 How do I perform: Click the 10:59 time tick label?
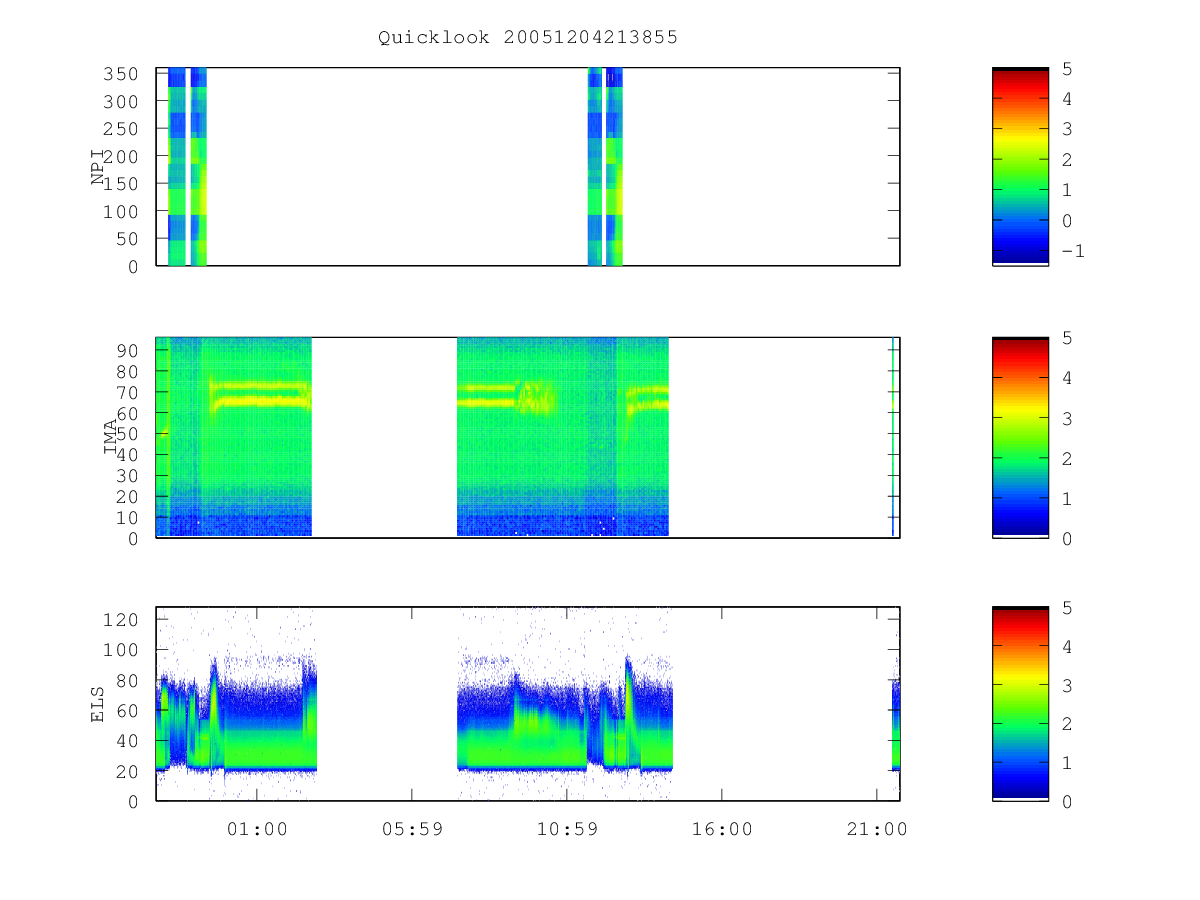point(567,828)
